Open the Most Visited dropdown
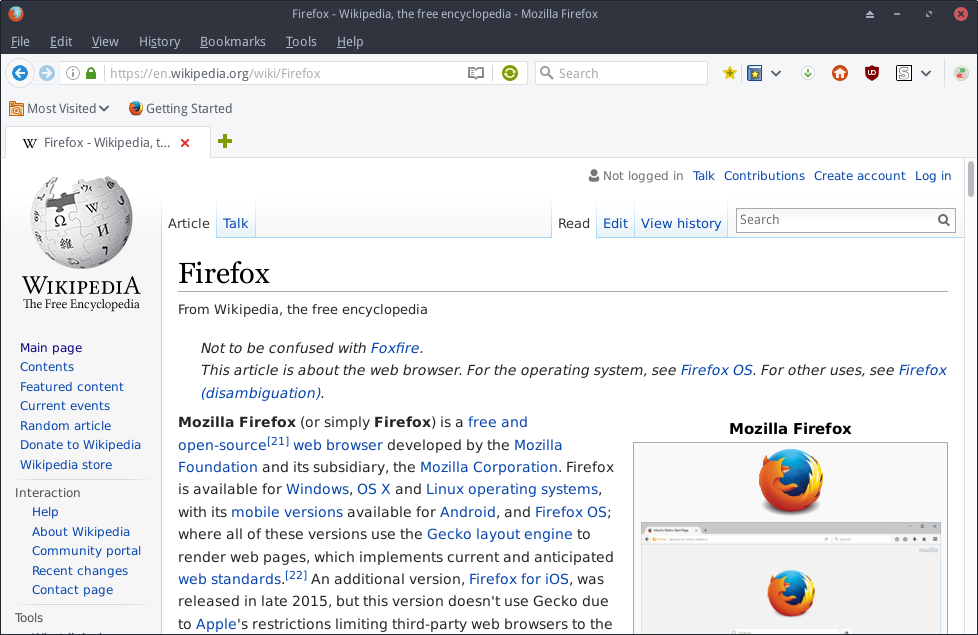The image size is (978, 635). click(x=58, y=108)
